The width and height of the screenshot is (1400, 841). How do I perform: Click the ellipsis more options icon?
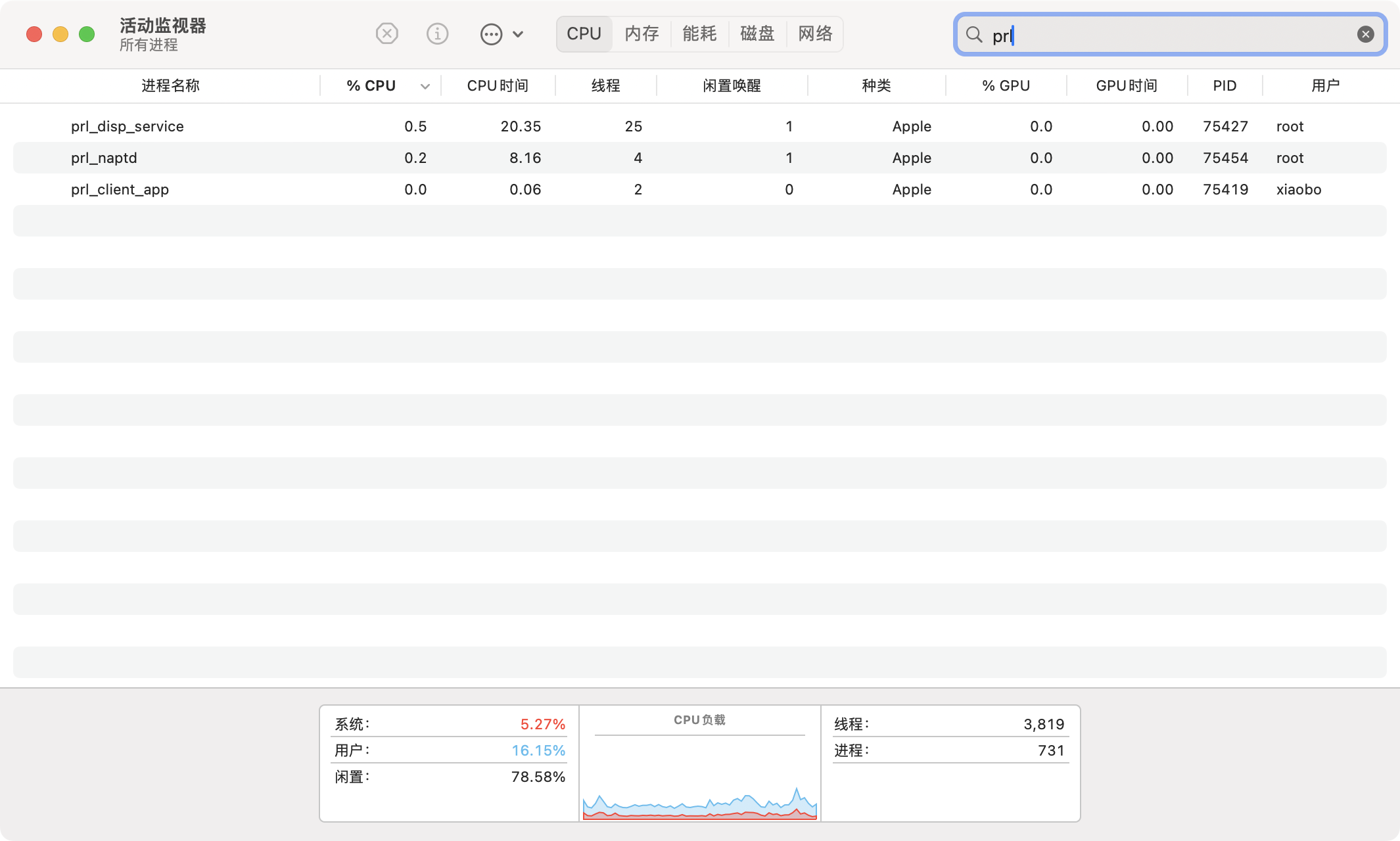pyautogui.click(x=491, y=34)
